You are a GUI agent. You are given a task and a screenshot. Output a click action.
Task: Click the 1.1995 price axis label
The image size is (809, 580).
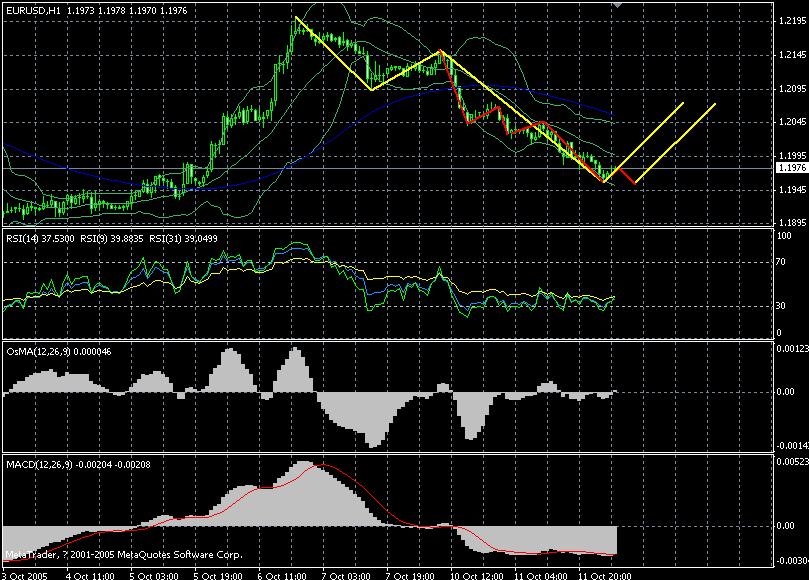click(792, 156)
